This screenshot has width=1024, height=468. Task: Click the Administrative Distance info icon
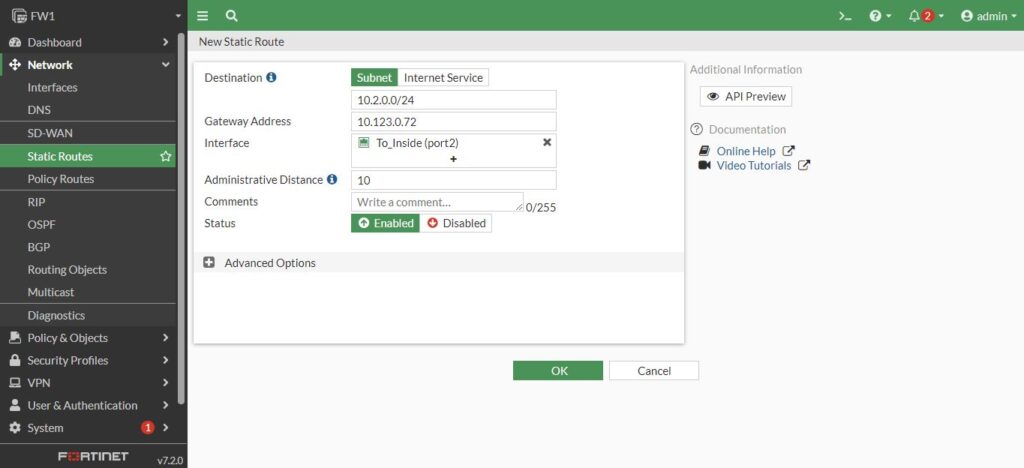click(x=332, y=180)
